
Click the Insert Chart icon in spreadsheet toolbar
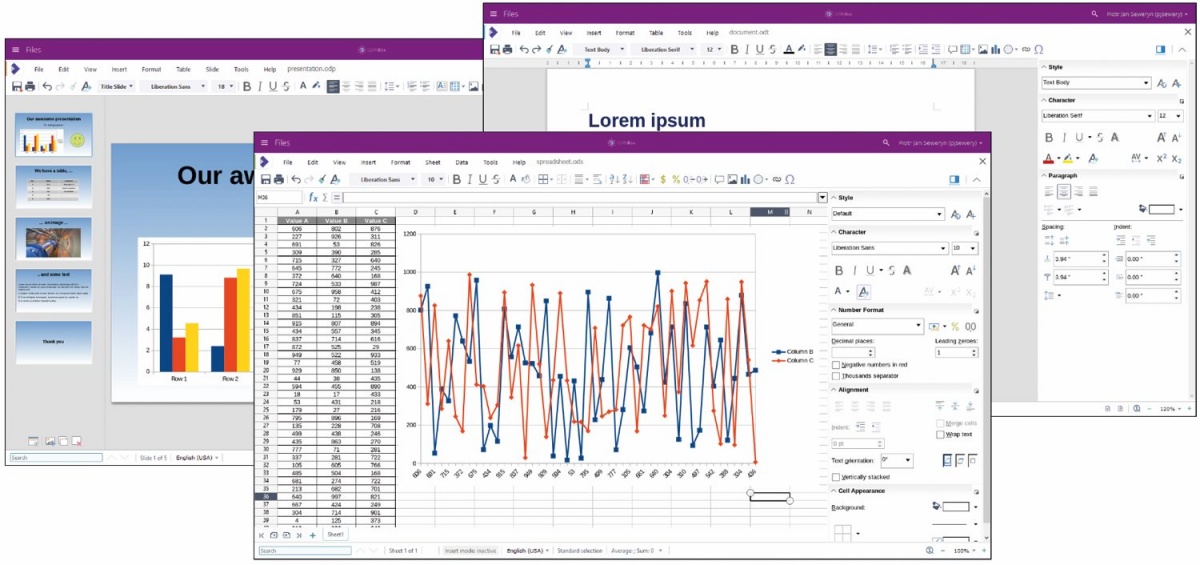(746, 179)
